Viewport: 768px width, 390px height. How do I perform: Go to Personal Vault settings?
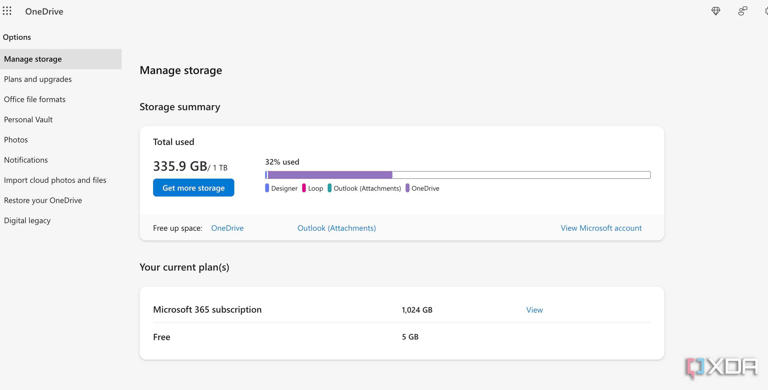point(28,120)
